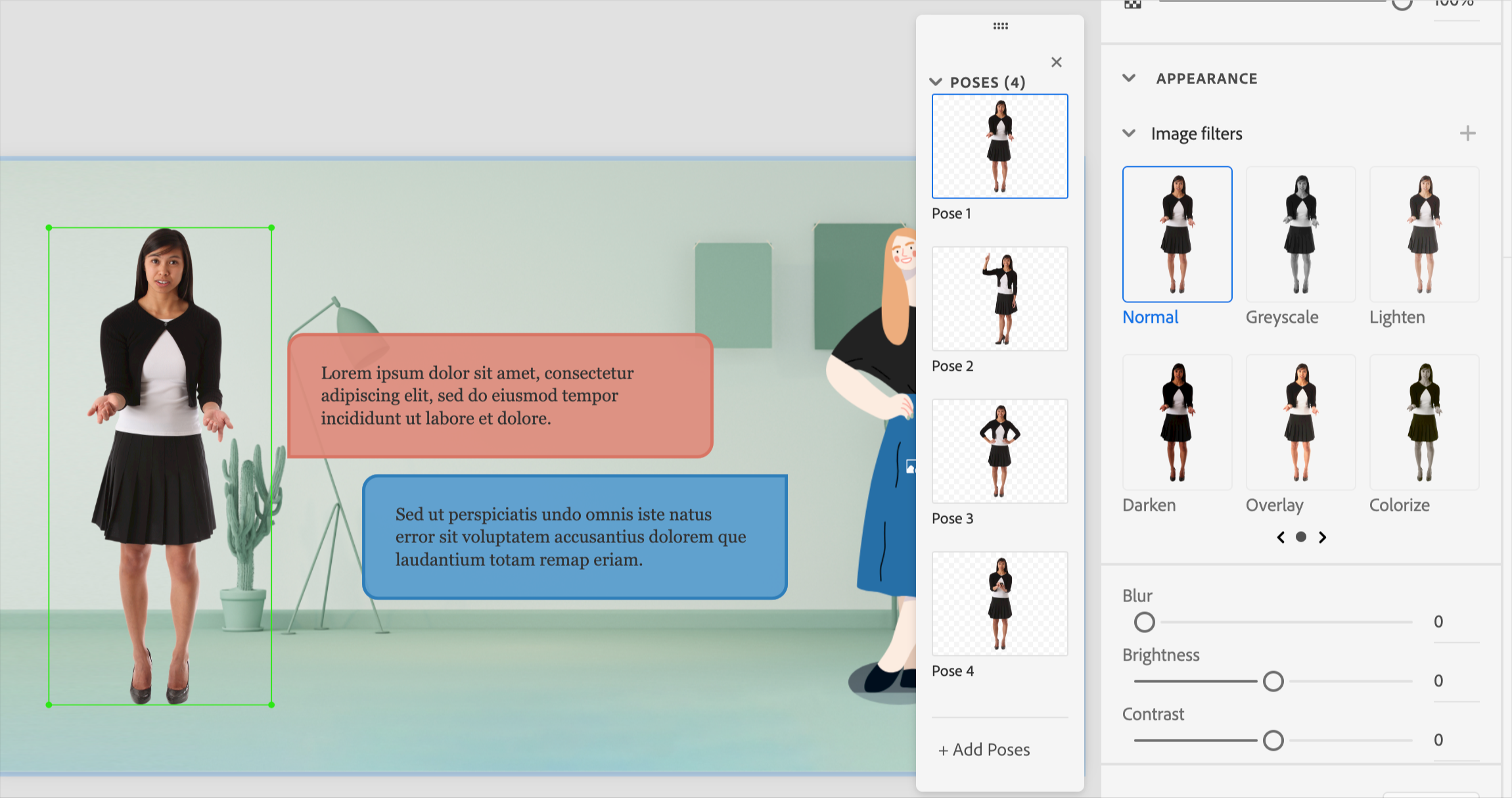
Task: Click the filter page indicator dot
Action: click(x=1300, y=537)
